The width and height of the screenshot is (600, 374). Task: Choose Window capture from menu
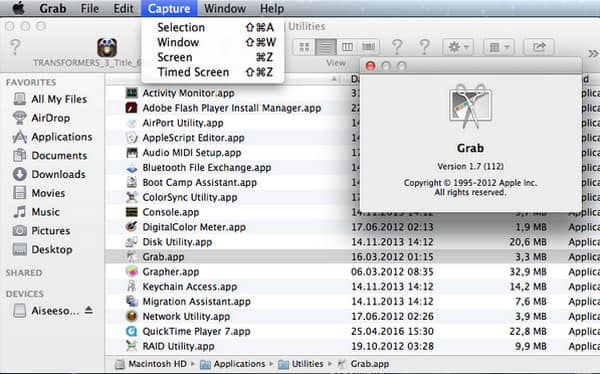coord(213,42)
